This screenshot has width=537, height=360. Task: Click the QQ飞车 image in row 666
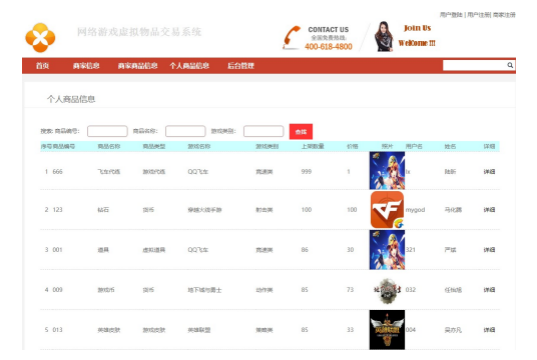pyautogui.click(x=387, y=171)
